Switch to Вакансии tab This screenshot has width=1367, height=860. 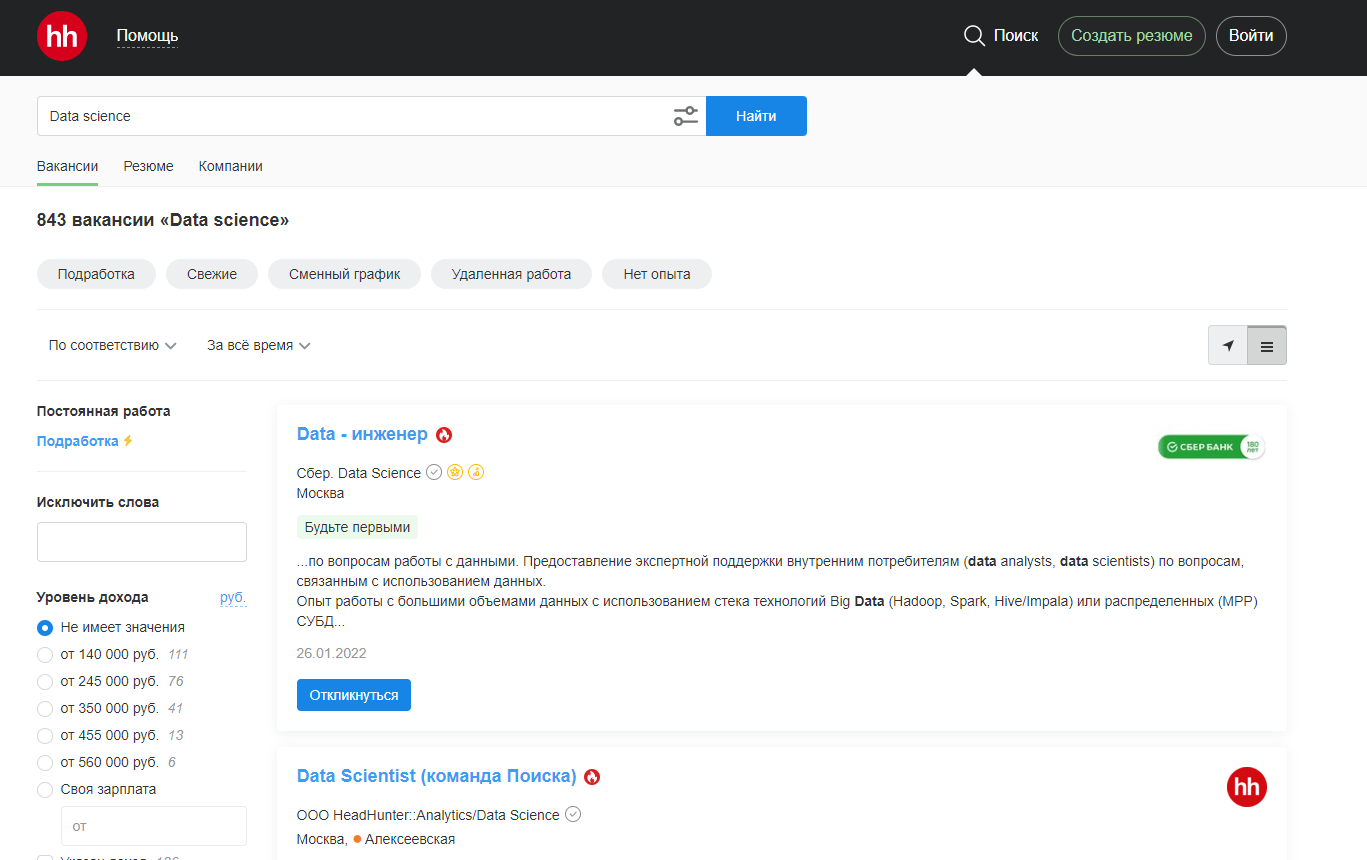pos(67,166)
